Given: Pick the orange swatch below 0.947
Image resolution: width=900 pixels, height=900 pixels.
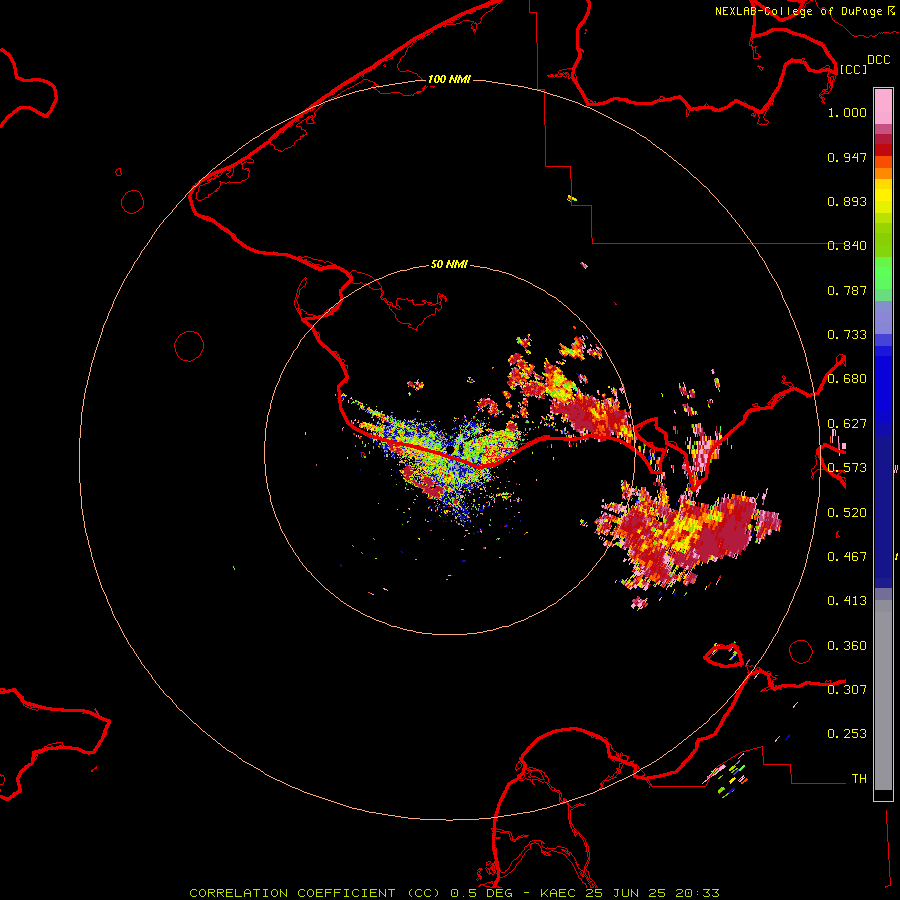Looking at the screenshot, I should click(883, 173).
